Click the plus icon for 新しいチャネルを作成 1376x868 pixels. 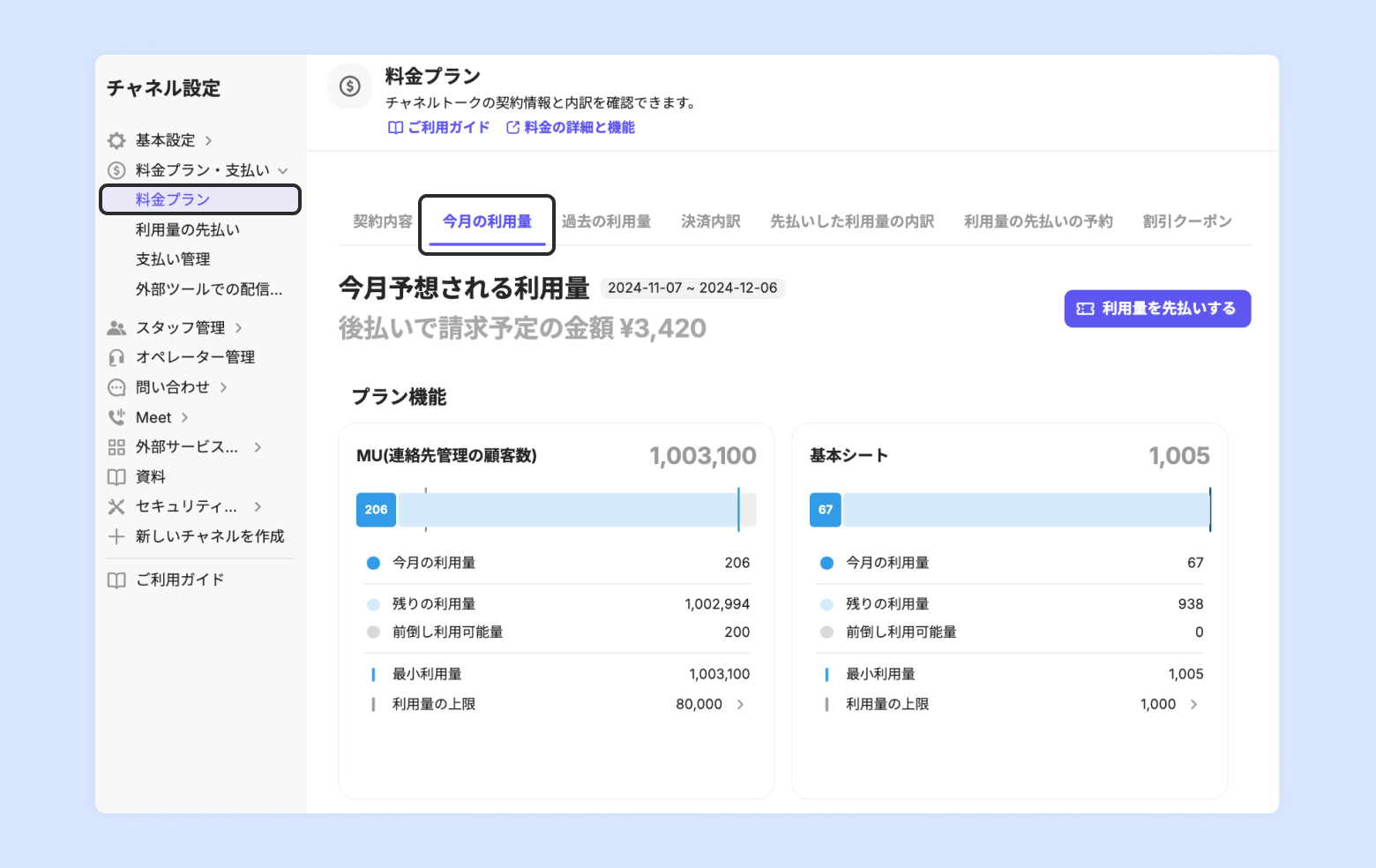pyautogui.click(x=116, y=536)
